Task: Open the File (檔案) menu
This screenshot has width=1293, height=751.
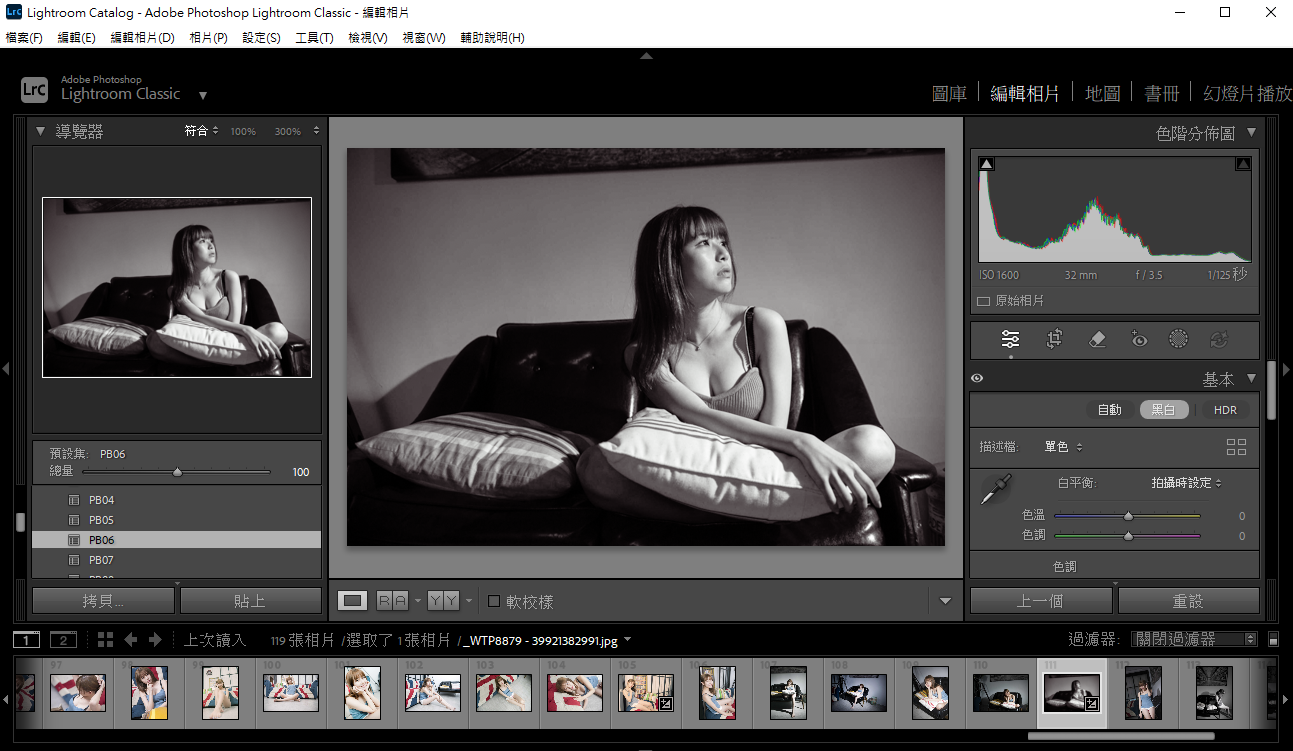Action: [24, 38]
